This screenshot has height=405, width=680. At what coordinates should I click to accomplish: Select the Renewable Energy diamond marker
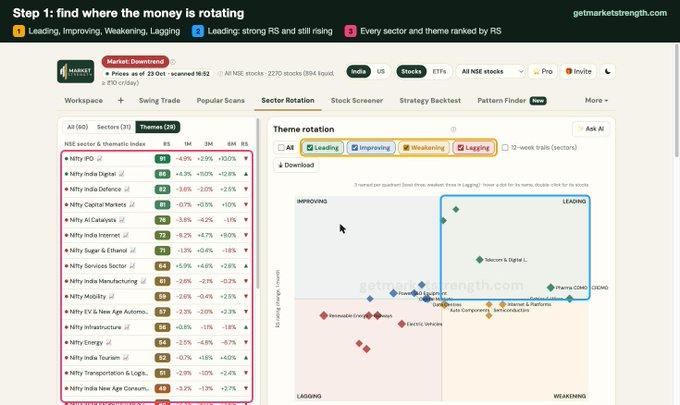tap(324, 315)
